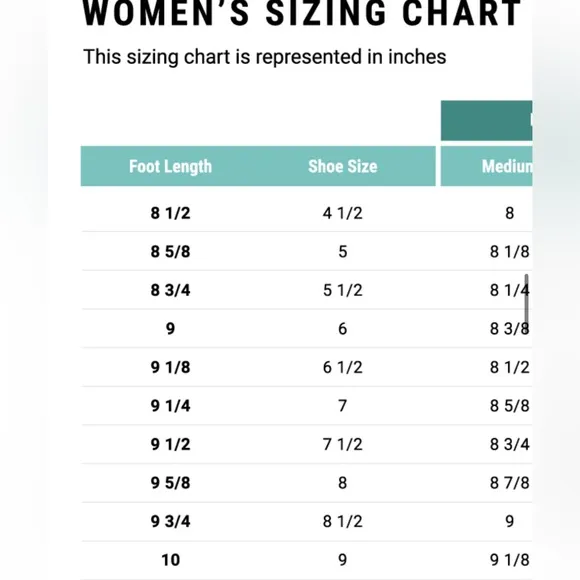The image size is (580, 580).
Task: Select shoe size 7 cell
Action: coord(343,406)
